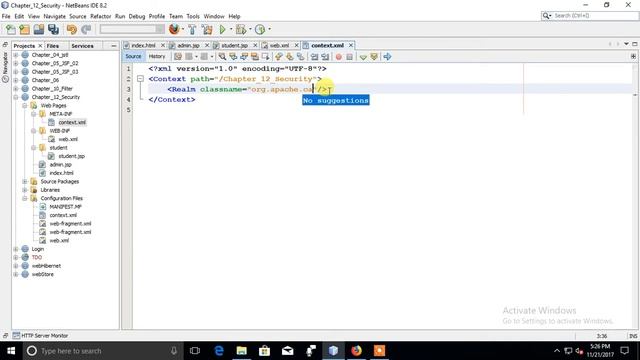This screenshot has width=640, height=360.
Task: Open the Tools menu
Action: click(193, 16)
